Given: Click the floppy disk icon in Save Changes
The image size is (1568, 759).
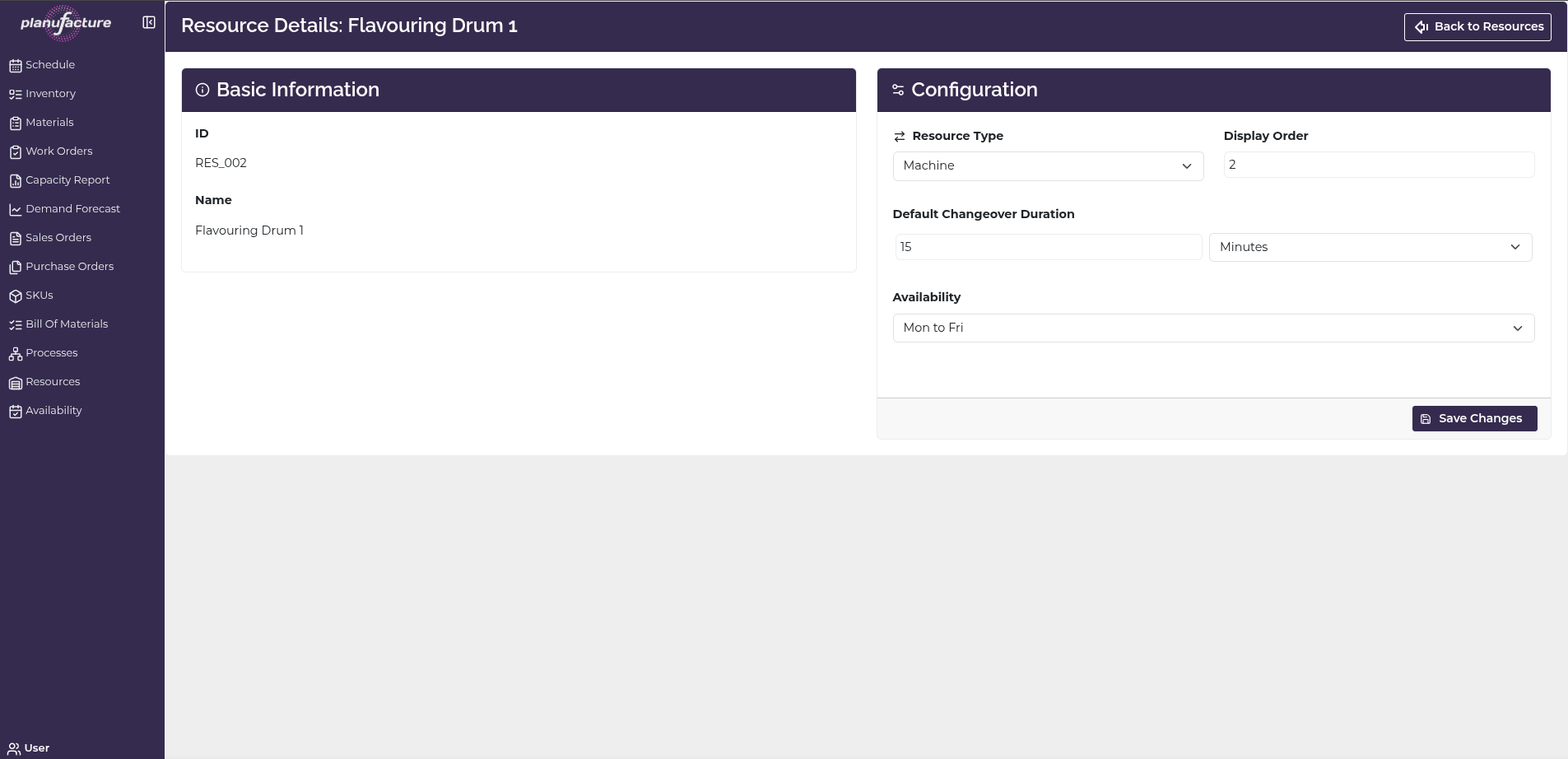Looking at the screenshot, I should pos(1426,419).
